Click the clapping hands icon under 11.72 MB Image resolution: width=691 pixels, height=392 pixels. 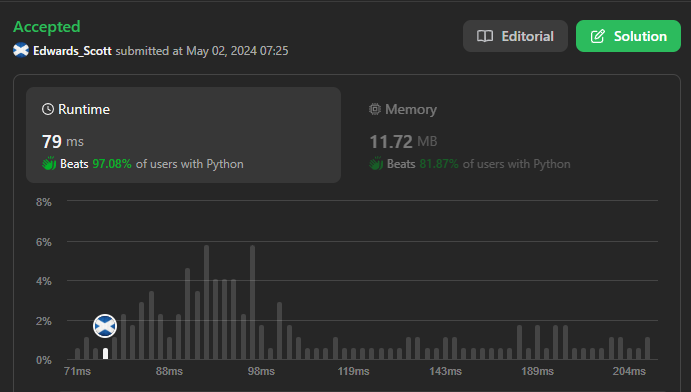(376, 163)
